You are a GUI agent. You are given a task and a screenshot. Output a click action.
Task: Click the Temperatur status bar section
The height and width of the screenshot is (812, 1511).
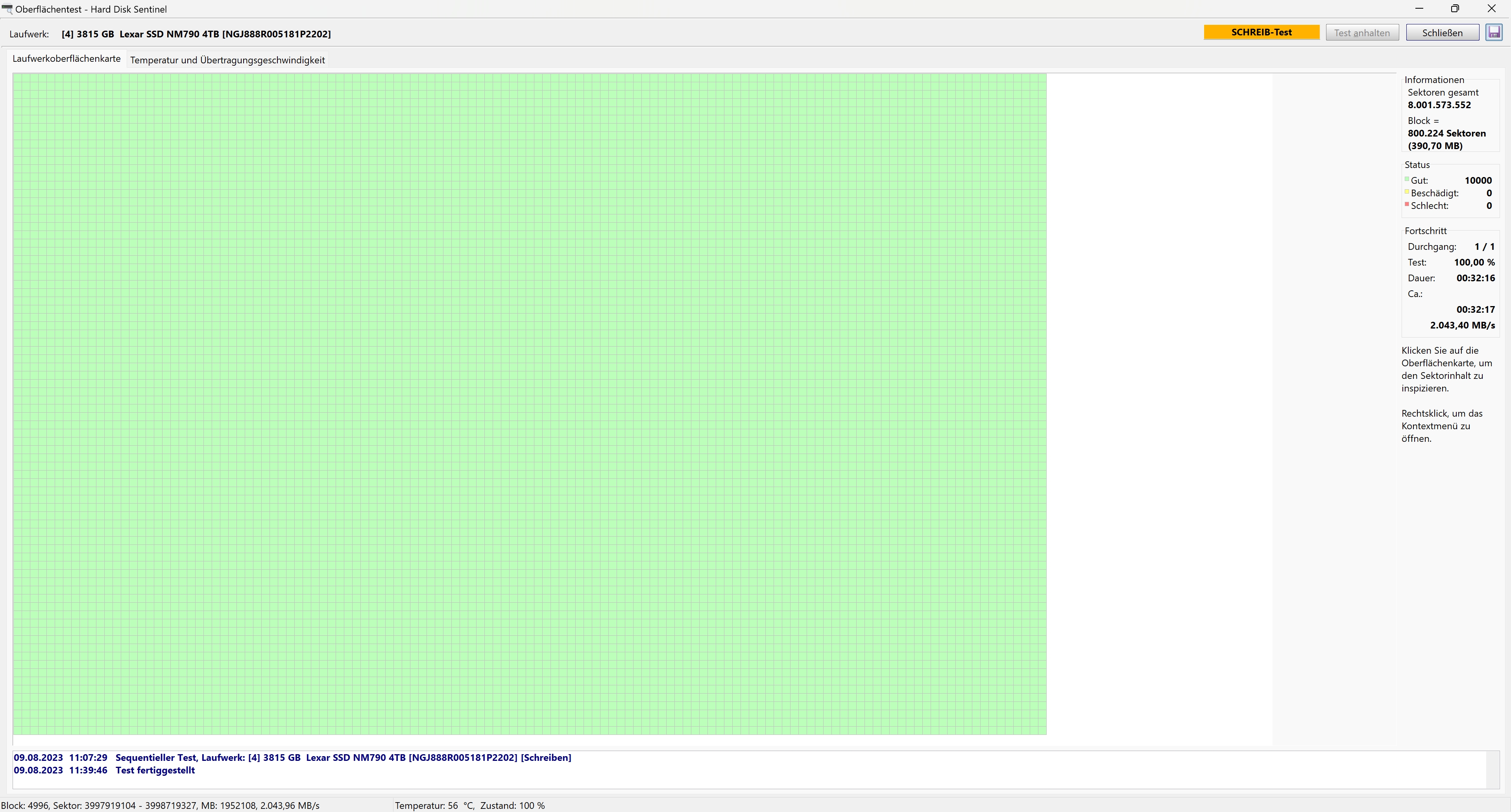click(x=469, y=806)
